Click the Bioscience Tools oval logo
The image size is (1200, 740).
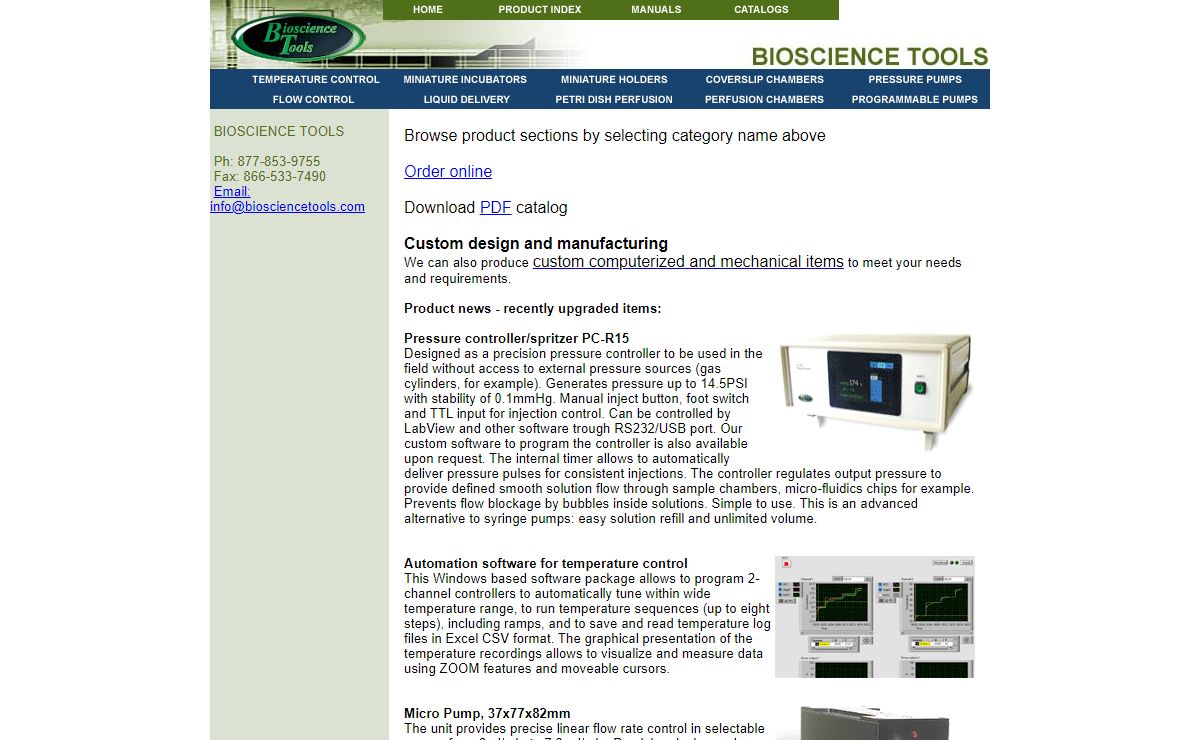point(298,39)
